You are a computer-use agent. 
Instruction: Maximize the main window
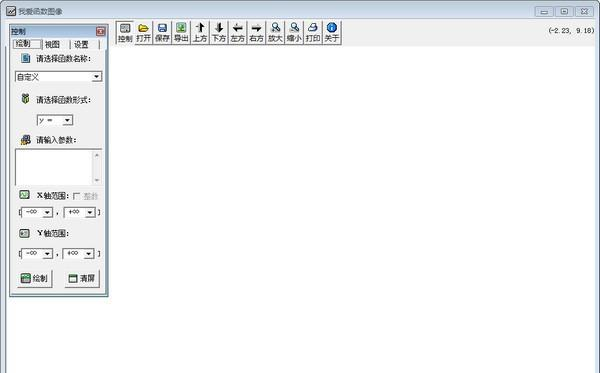pos(564,11)
